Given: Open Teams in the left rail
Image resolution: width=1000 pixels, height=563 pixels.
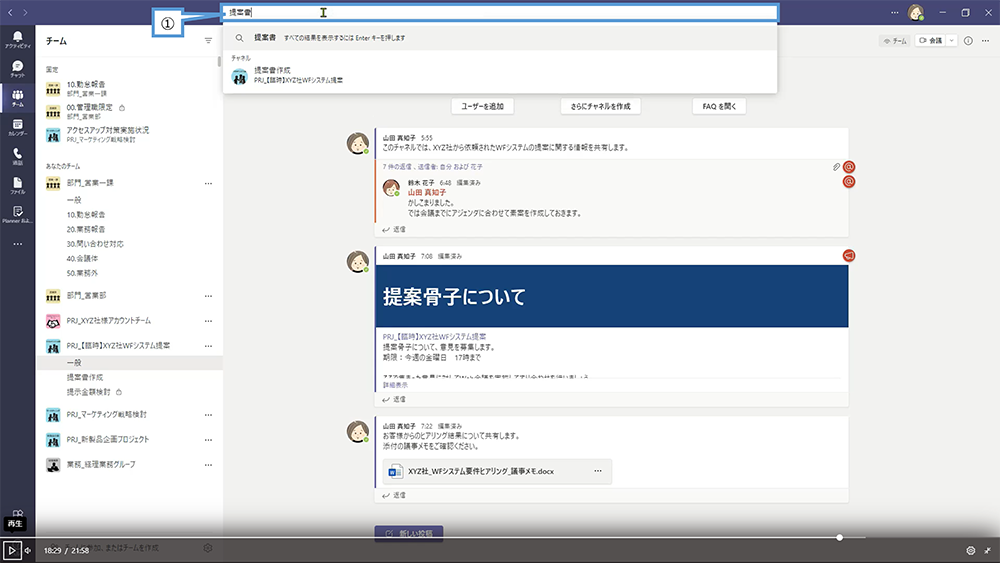Looking at the screenshot, I should (17, 98).
